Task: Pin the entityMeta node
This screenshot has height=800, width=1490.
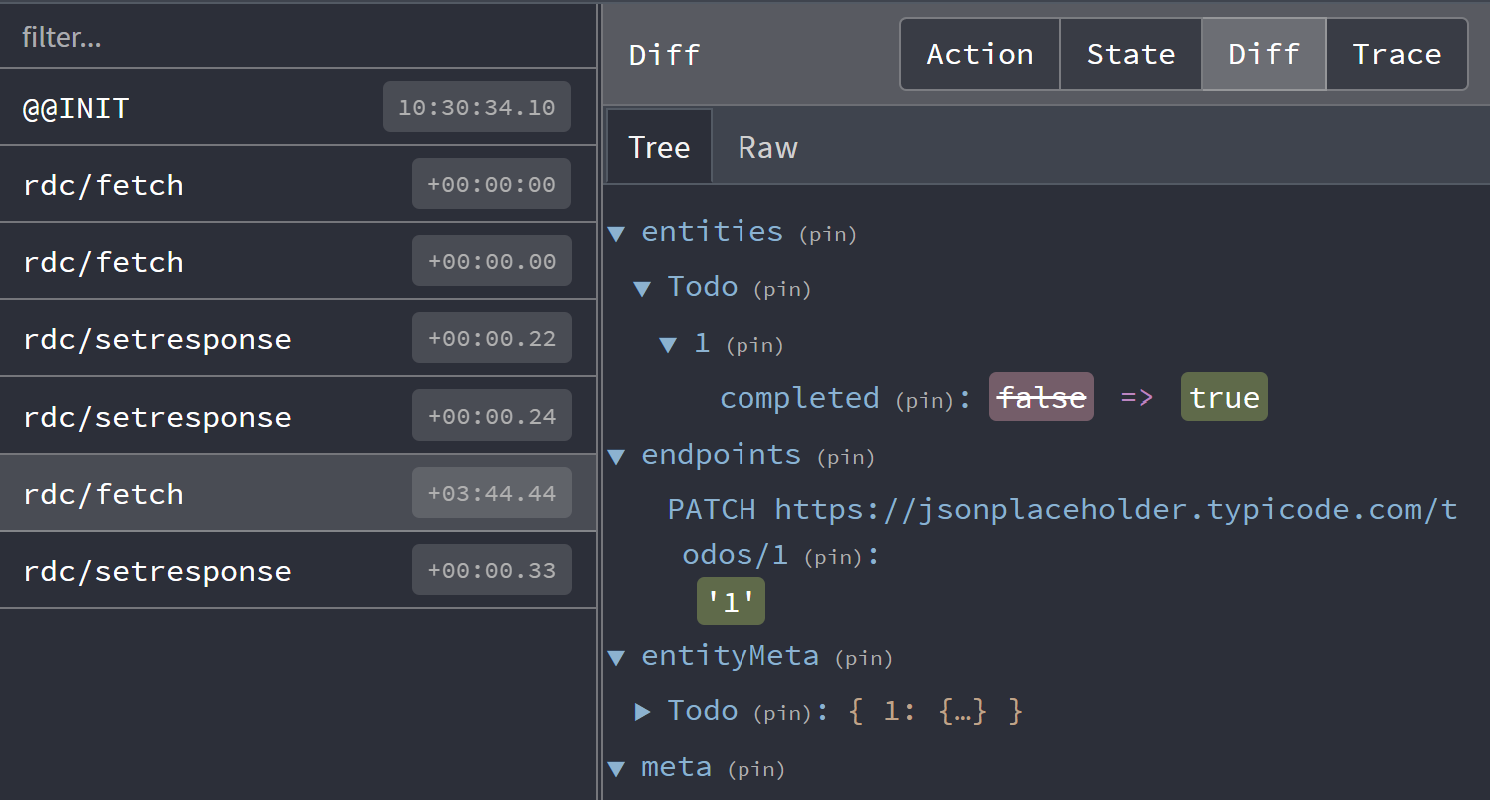Action: (x=863, y=658)
